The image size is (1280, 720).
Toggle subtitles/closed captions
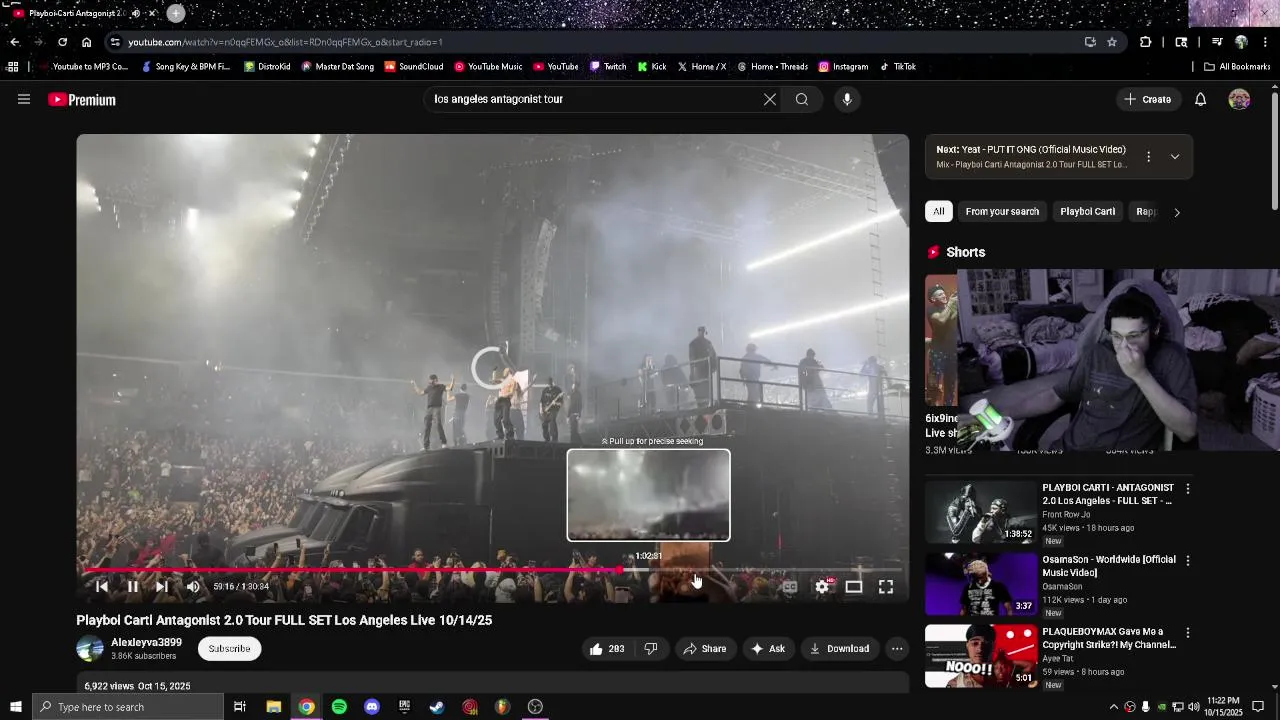tap(790, 587)
